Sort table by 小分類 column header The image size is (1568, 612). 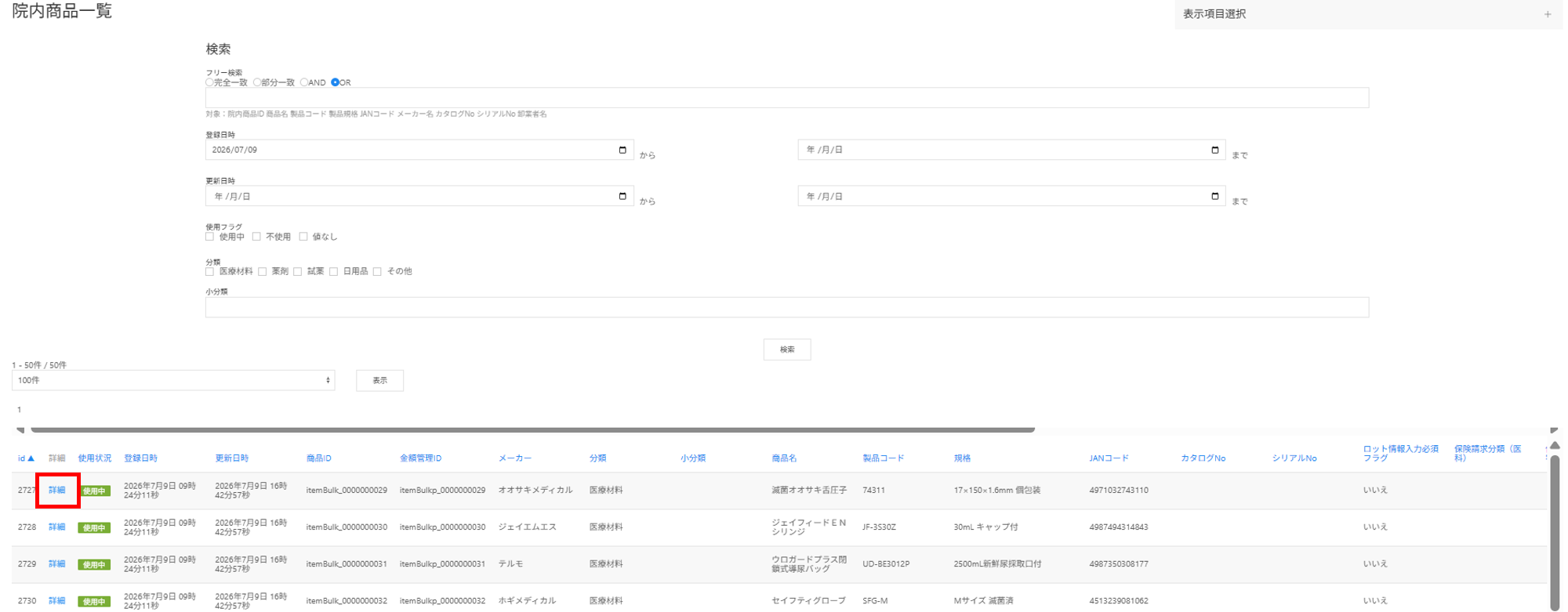click(693, 458)
